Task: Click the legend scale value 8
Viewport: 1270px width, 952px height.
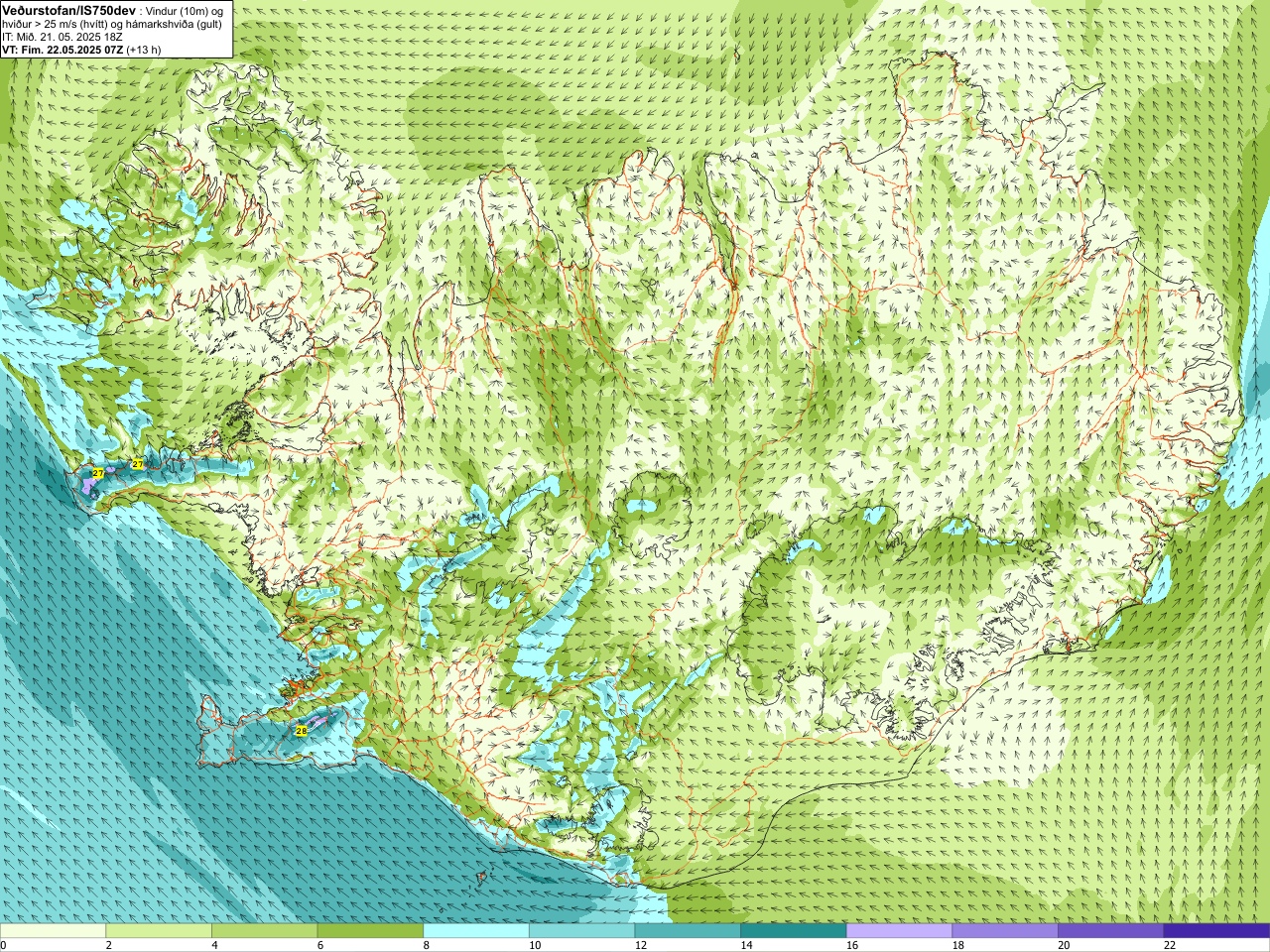Action: 427,945
